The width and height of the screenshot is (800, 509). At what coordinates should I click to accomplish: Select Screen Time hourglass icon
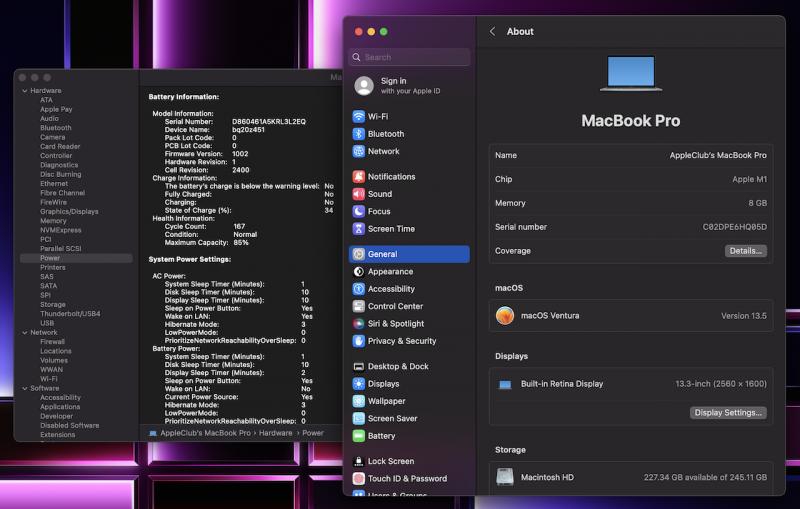(x=359, y=228)
